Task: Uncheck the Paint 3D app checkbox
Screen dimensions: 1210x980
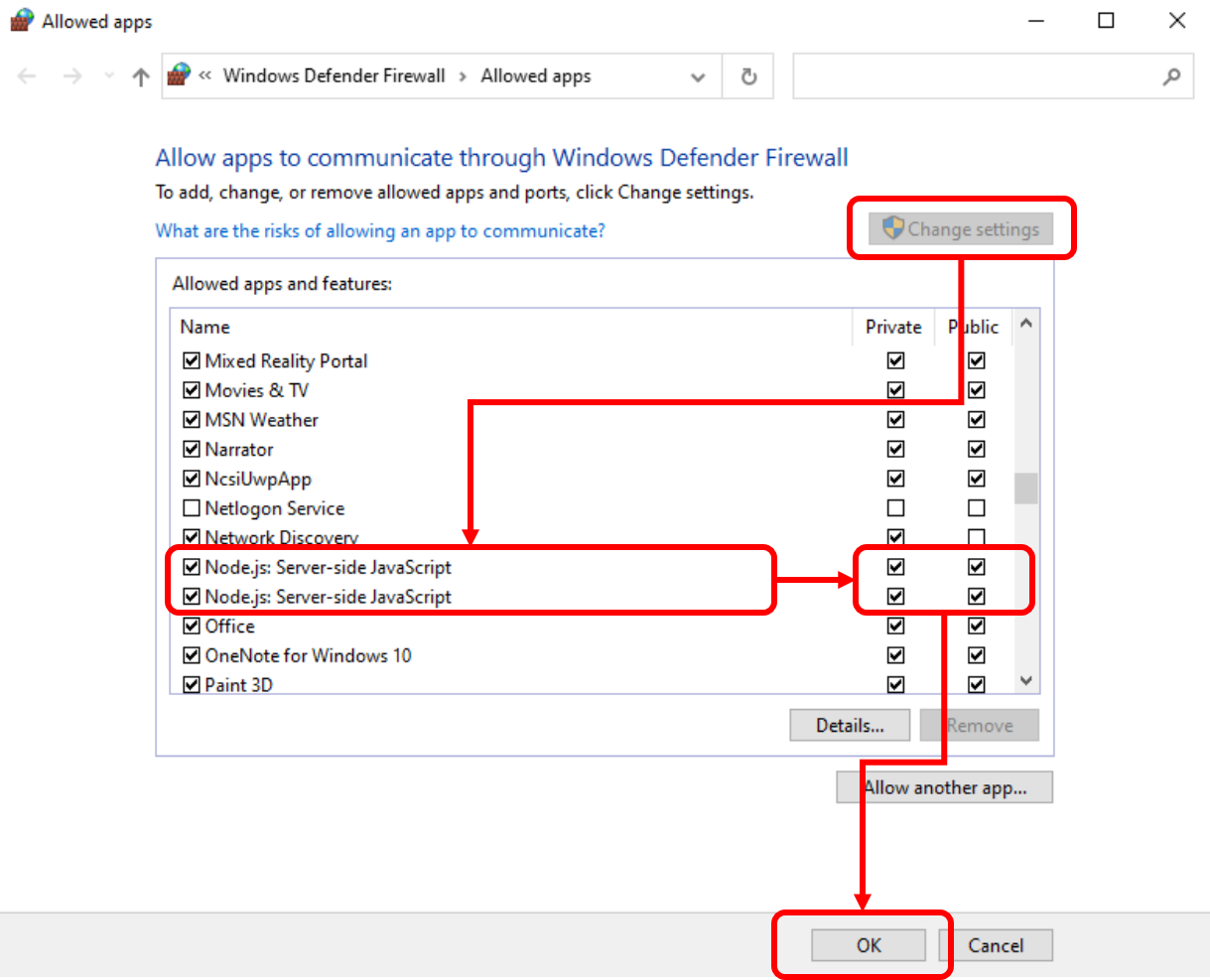Action: [x=193, y=685]
